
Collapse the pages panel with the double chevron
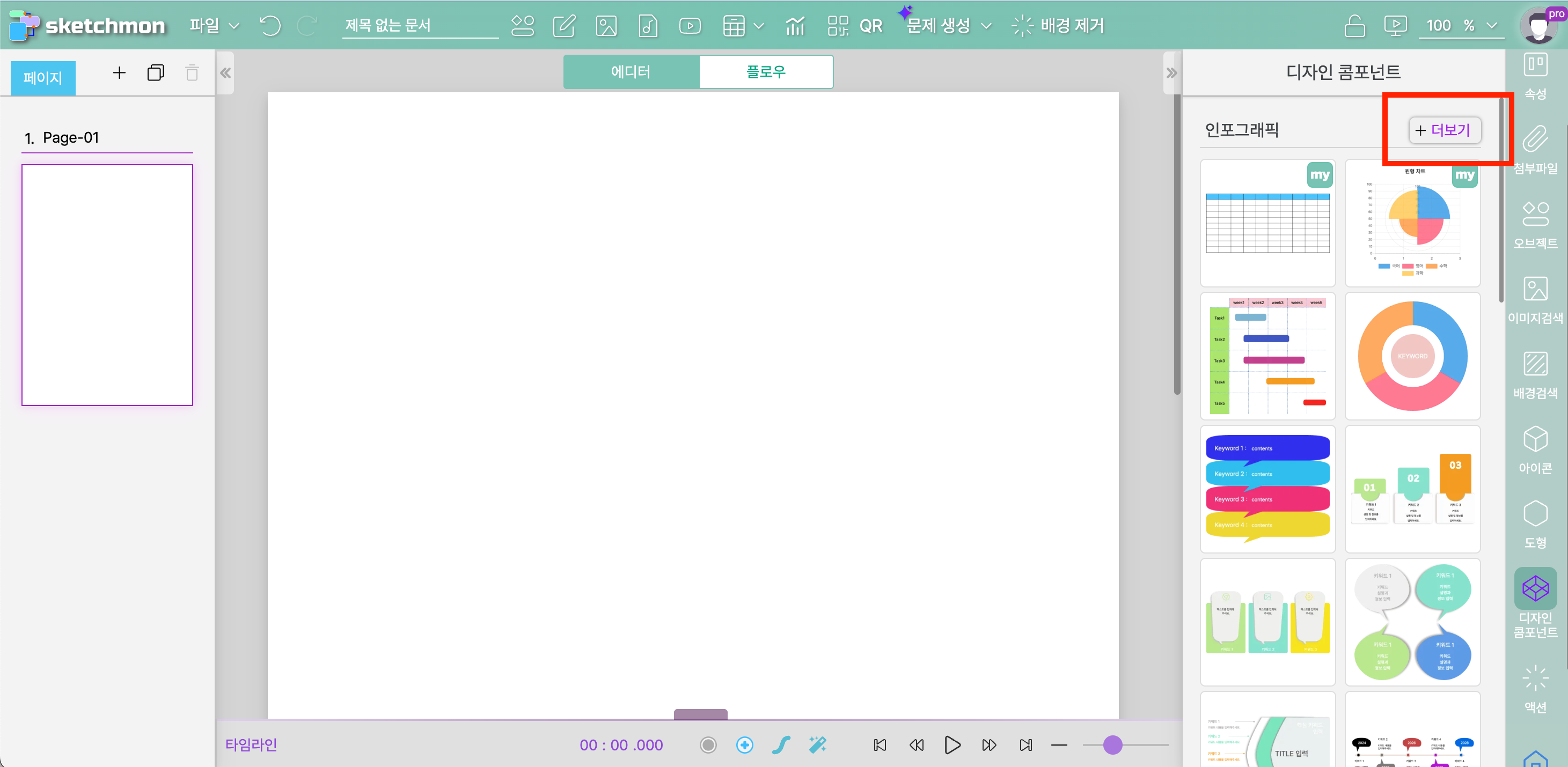point(225,73)
